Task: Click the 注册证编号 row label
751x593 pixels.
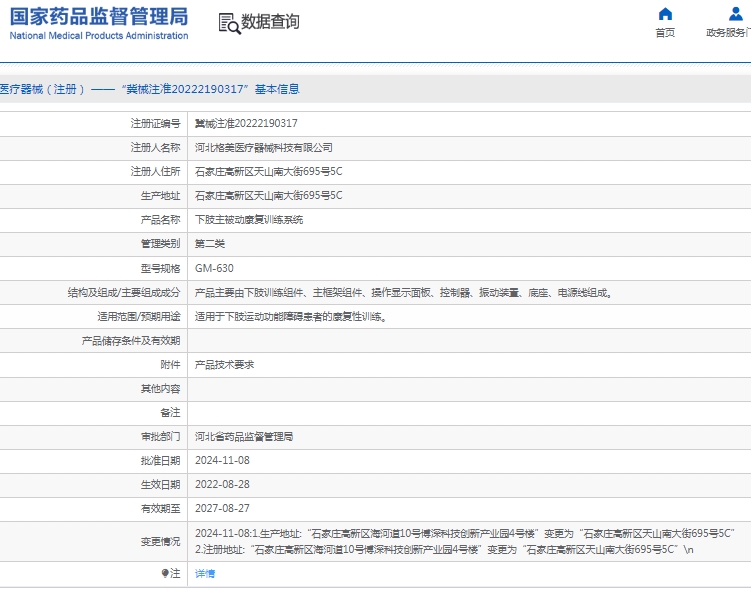Action: 156,124
